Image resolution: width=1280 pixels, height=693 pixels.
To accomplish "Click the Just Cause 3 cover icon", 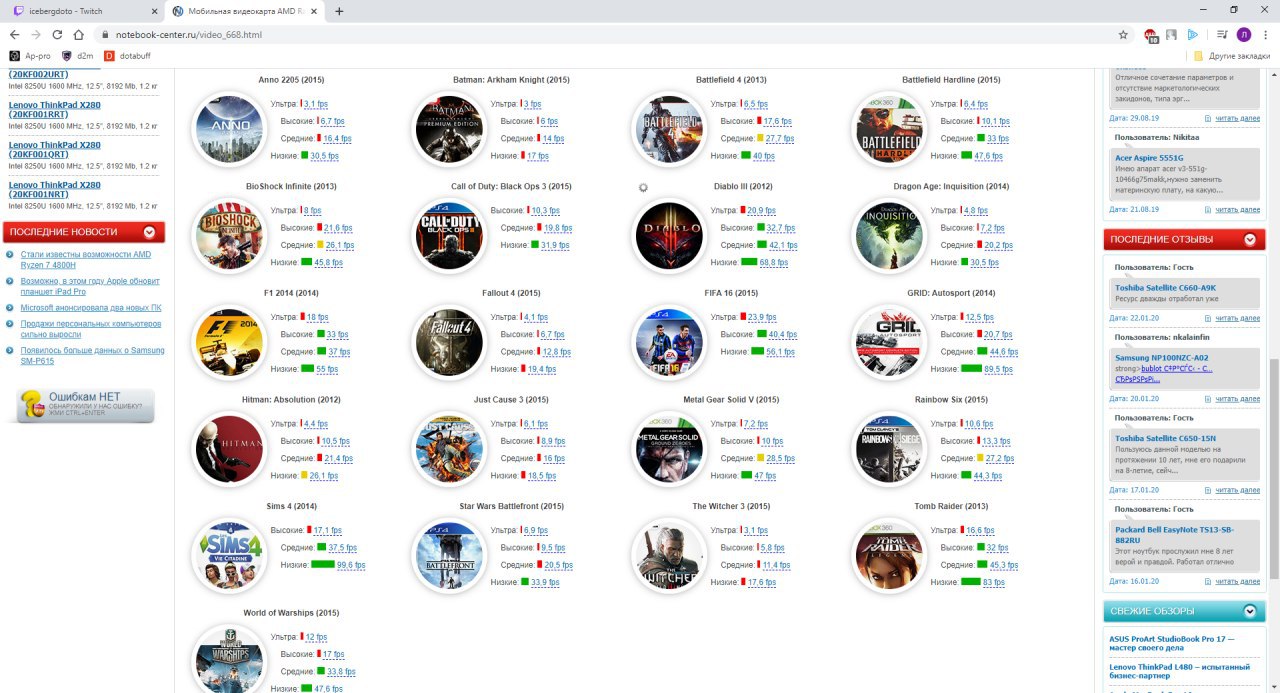I will [449, 449].
